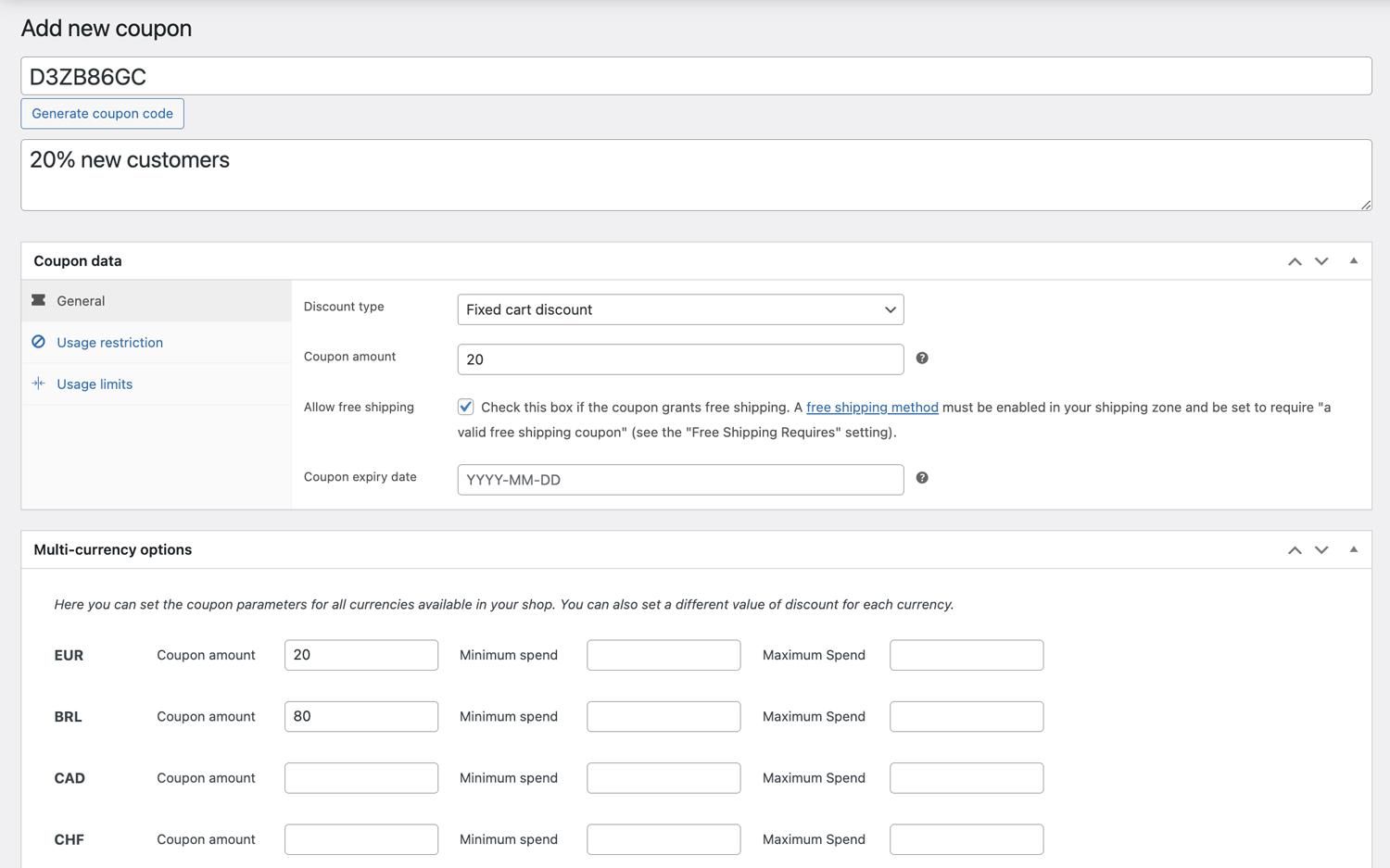Click help icon next to Coupon amount
Screen dimensions: 1390x868
(x=922, y=359)
